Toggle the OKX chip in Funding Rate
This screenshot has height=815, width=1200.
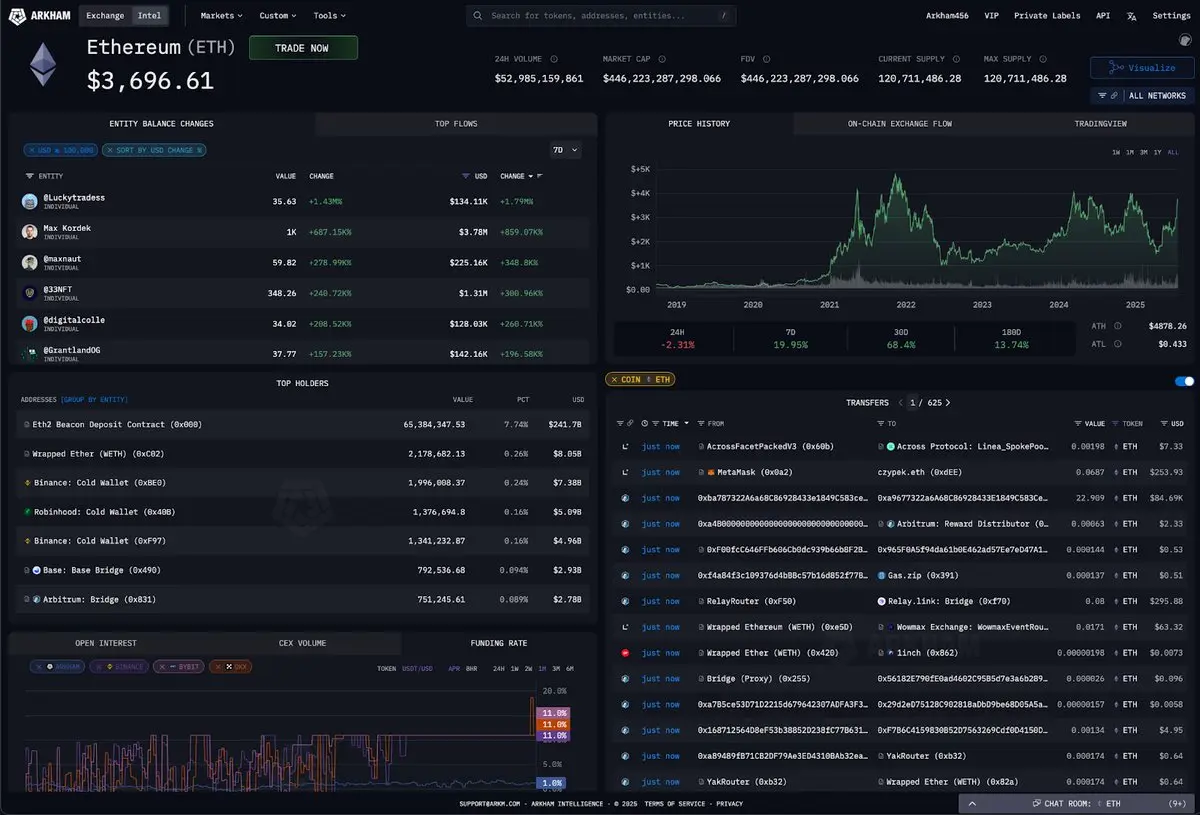[229, 666]
